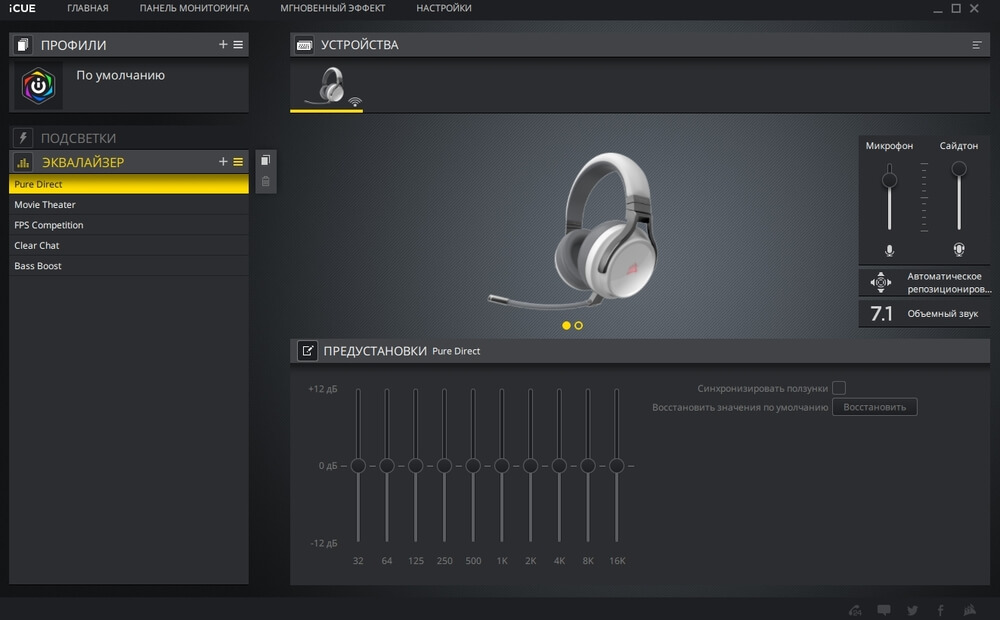Click the 8K equalizer slider
Image resolution: width=1000 pixels, height=620 pixels.
pos(587,466)
